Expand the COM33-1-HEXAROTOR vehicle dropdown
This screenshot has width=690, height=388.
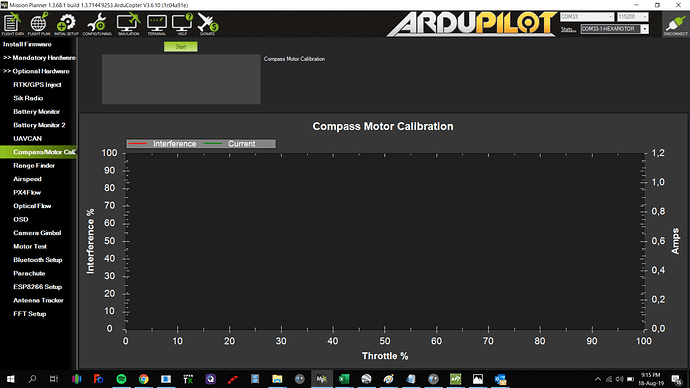(645, 29)
